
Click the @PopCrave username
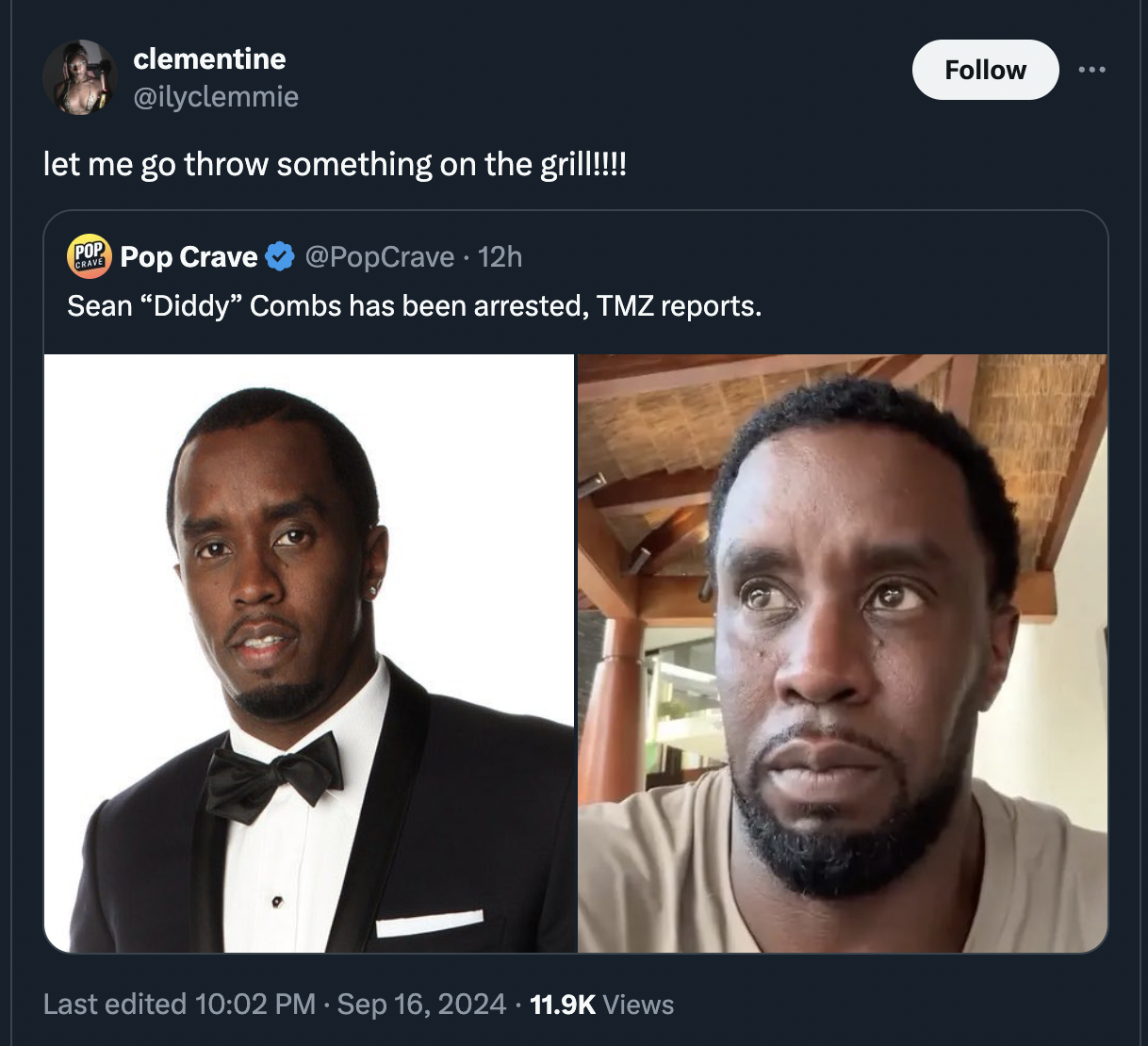coord(380,255)
